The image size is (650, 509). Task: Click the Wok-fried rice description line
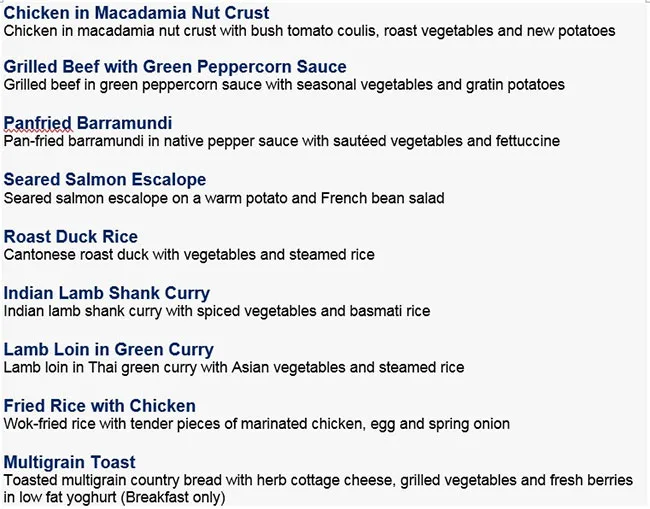[256, 424]
